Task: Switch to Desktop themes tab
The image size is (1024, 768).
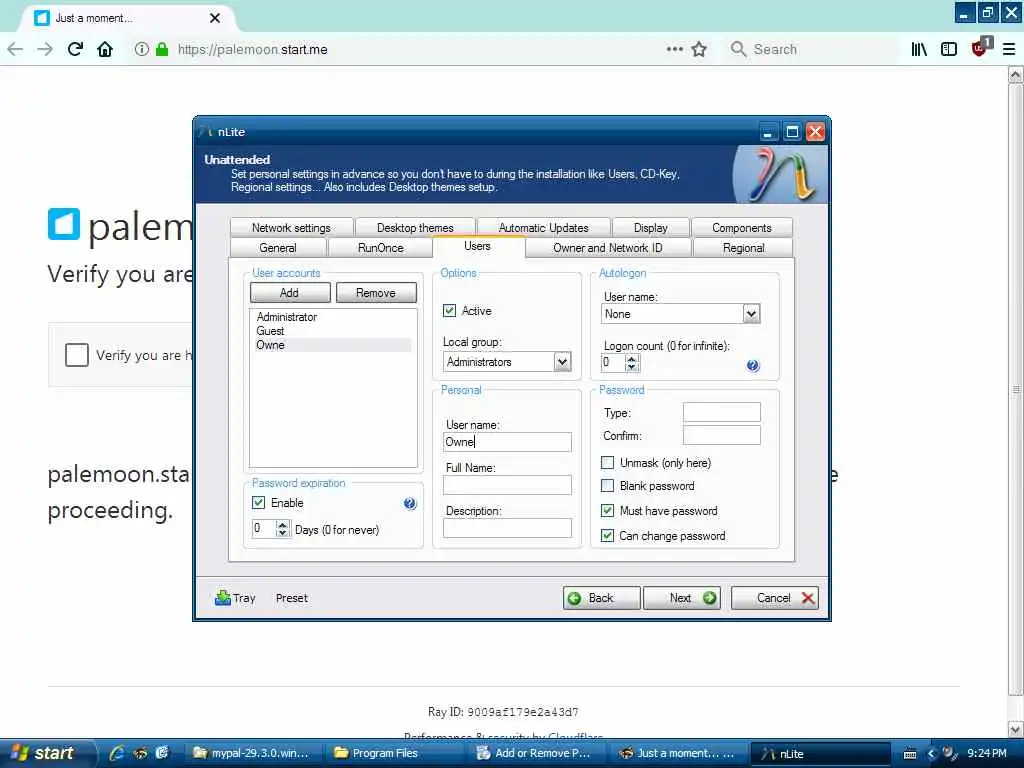Action: (415, 228)
